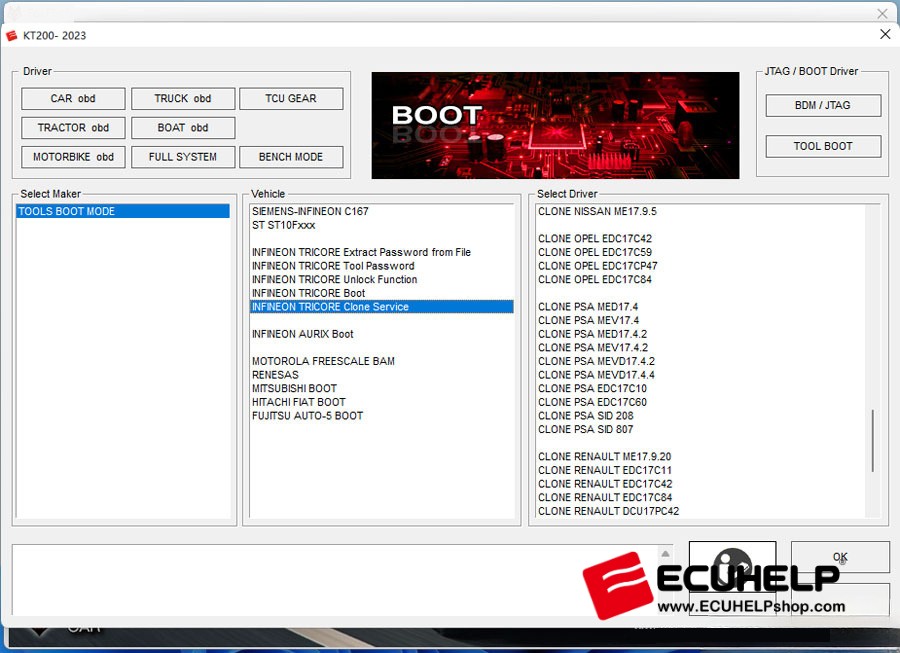Click the MOTORBIKE obd button

[73, 157]
